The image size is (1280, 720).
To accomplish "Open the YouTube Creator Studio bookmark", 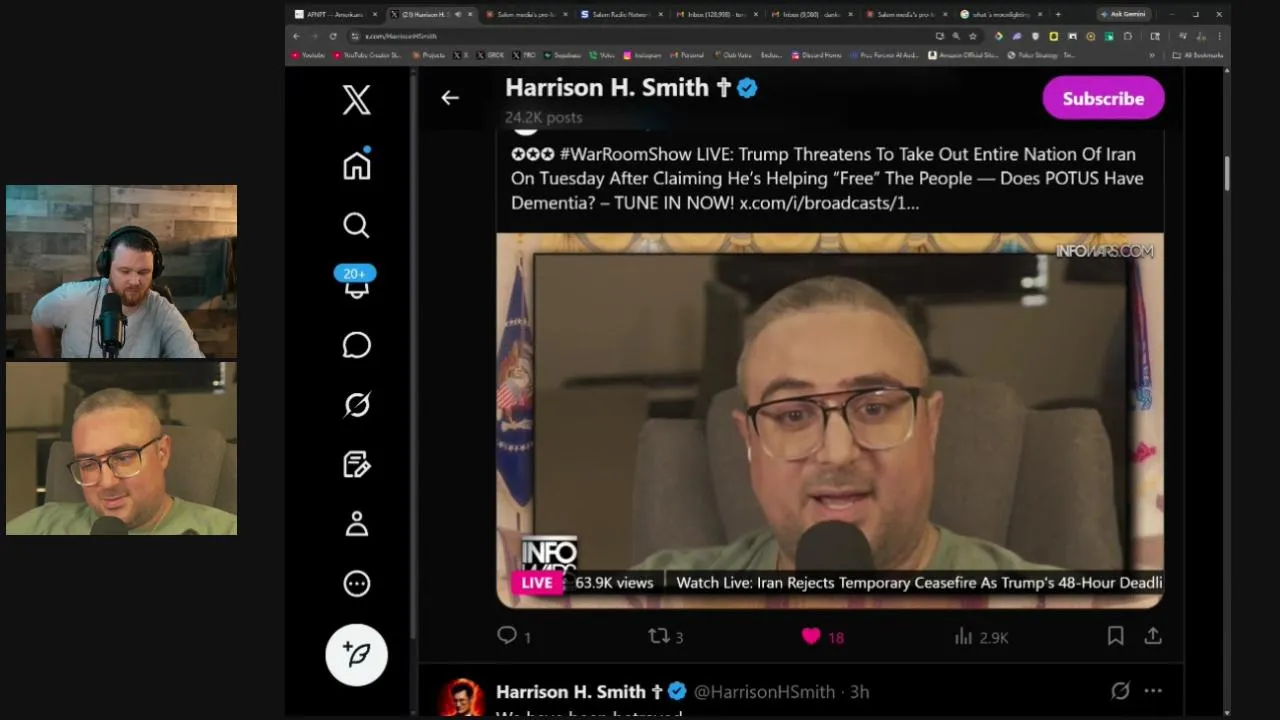I will click(367, 55).
